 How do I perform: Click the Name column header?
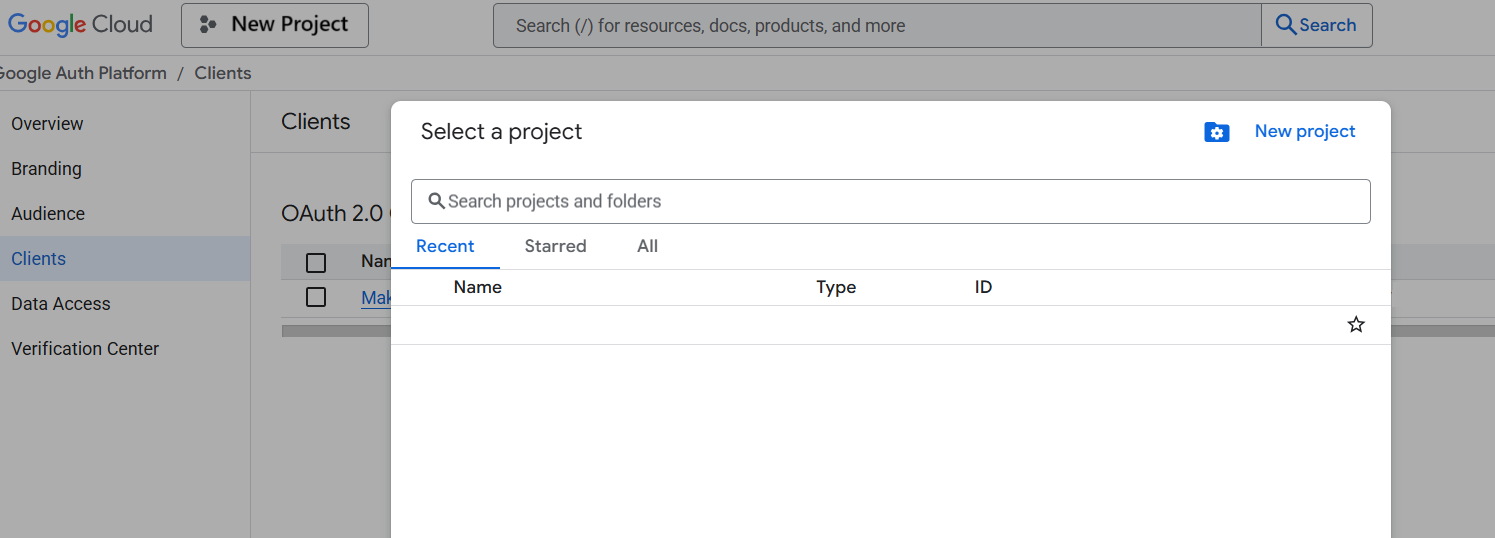pos(477,287)
